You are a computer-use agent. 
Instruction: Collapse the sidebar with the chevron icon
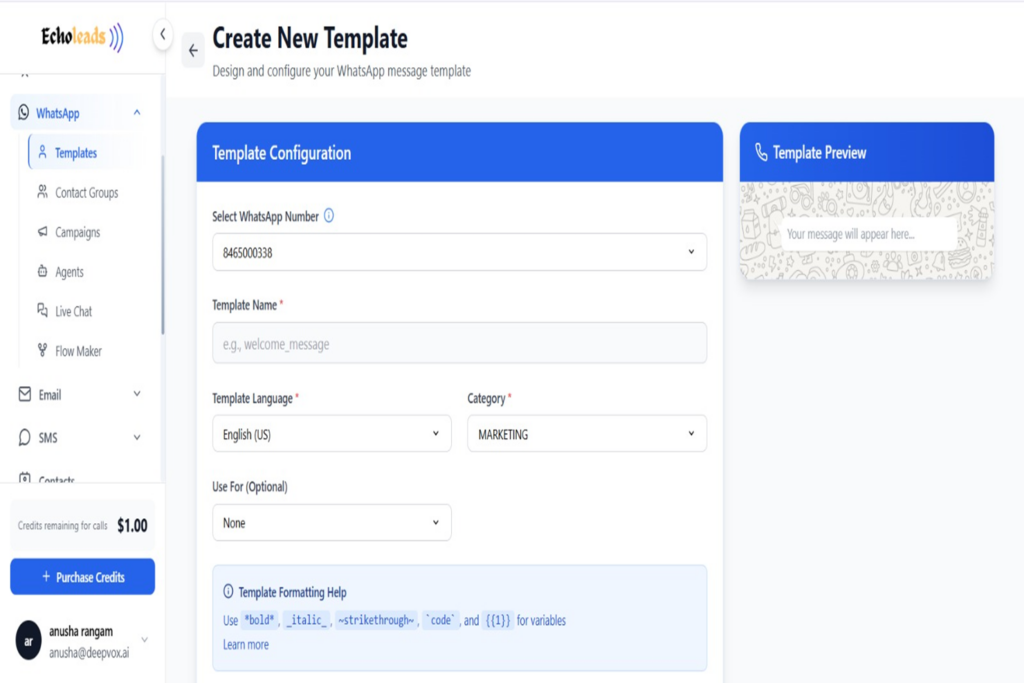coord(163,35)
